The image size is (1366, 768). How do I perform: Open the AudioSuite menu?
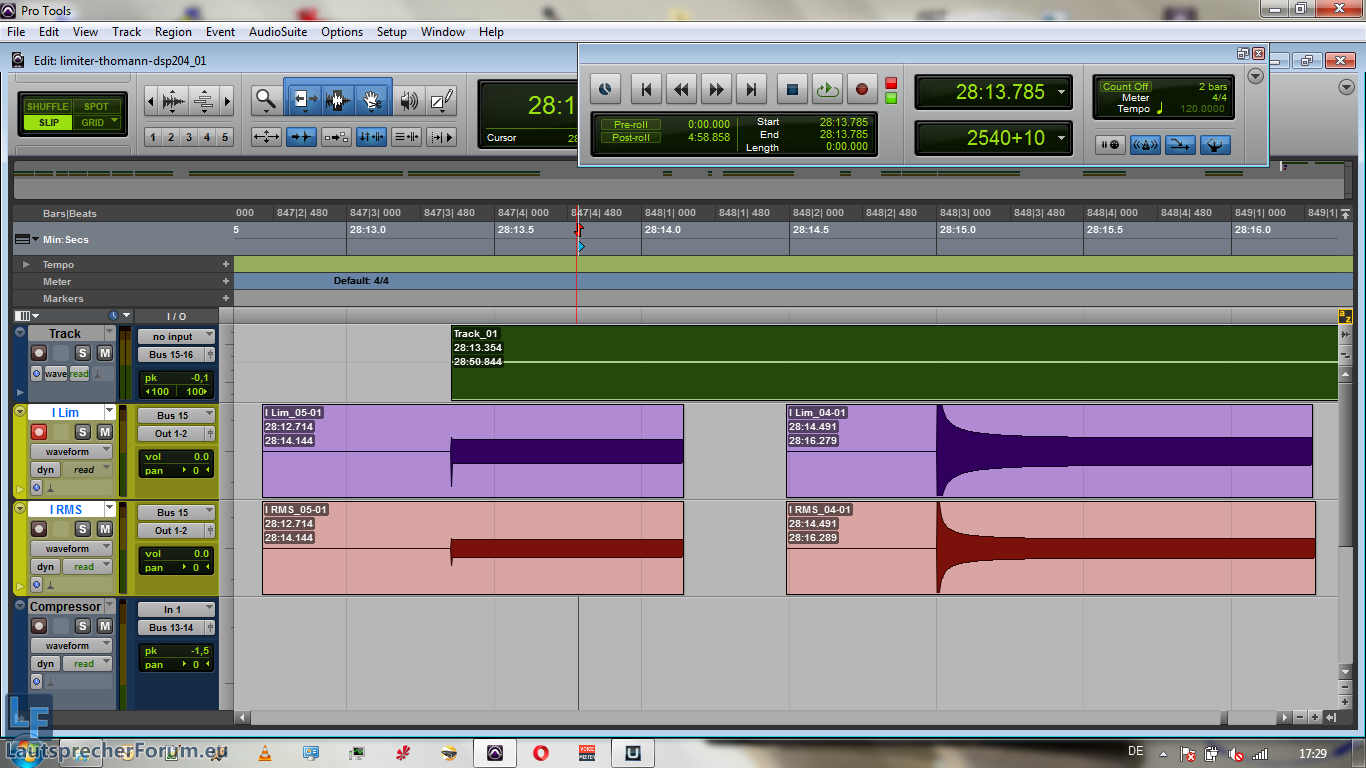tap(277, 32)
